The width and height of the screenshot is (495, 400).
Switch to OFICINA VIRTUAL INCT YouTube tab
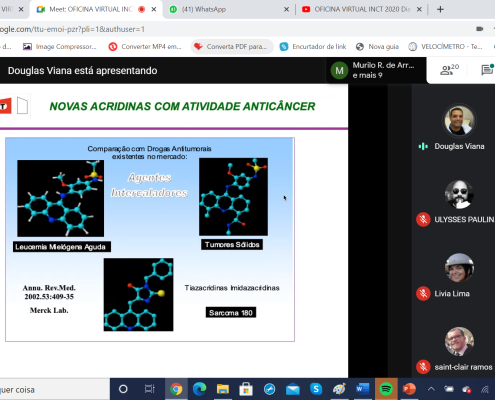(362, 9)
